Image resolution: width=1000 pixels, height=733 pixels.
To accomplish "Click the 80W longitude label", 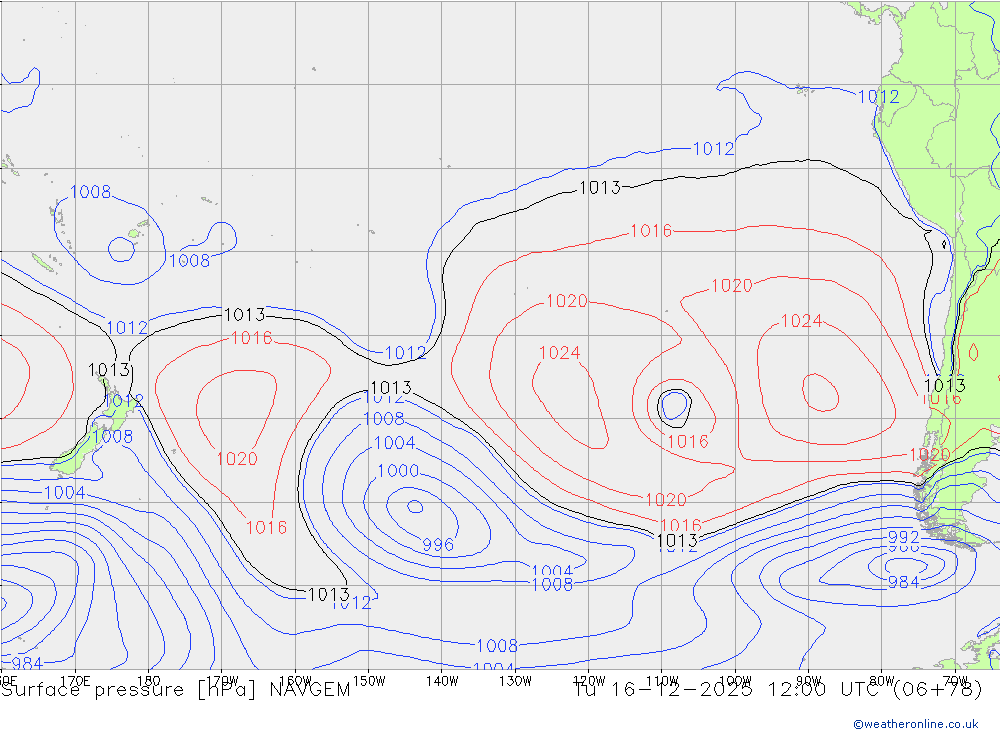I will pos(882,681).
